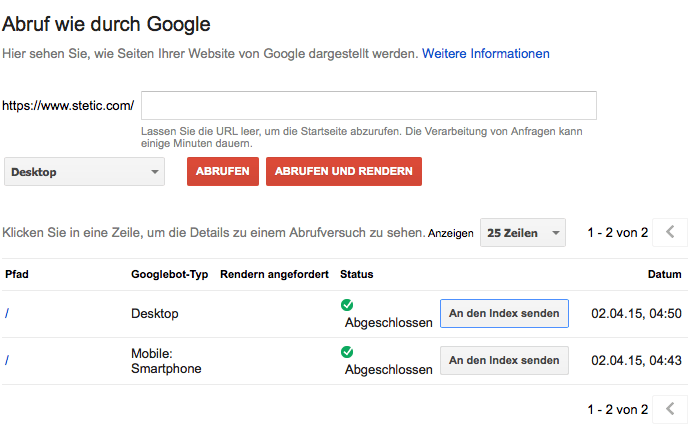Open the path link in the Mobile Smartphone row
The image size is (688, 443).
click(7, 360)
